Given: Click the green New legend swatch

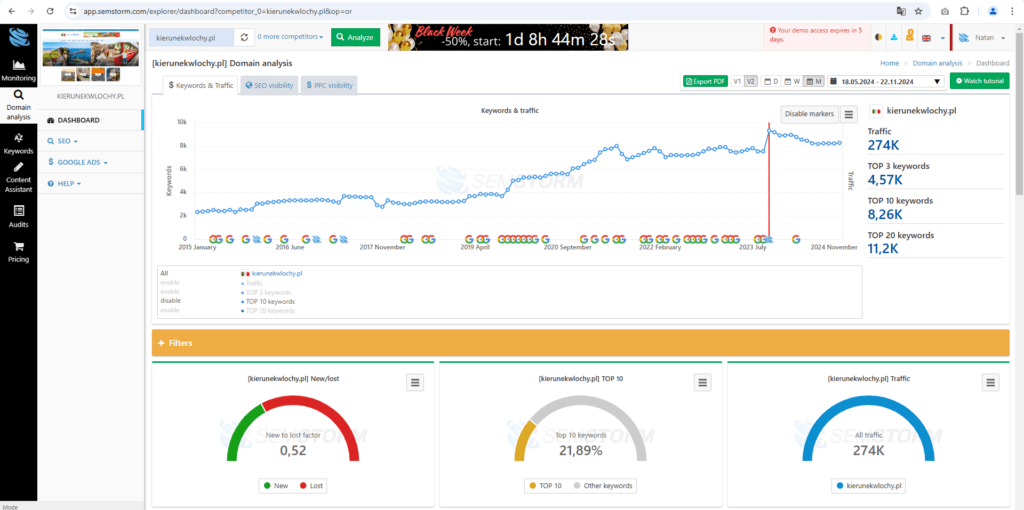Looking at the screenshot, I should pyautogui.click(x=267, y=486).
